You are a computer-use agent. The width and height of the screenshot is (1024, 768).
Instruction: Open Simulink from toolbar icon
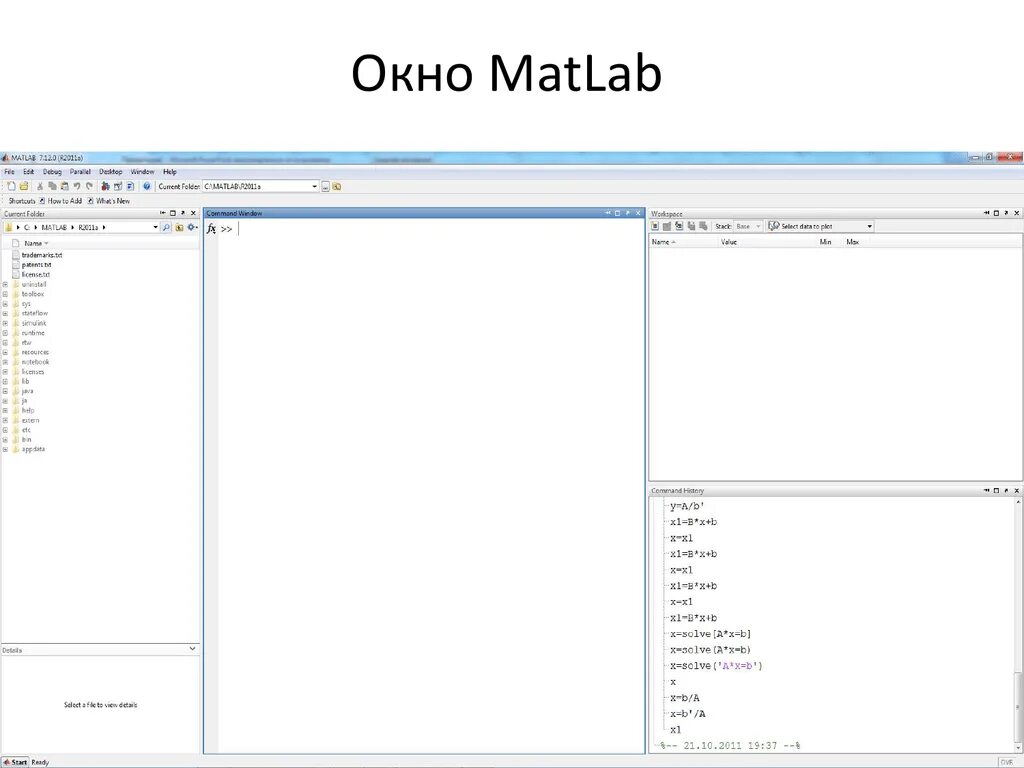pos(105,186)
